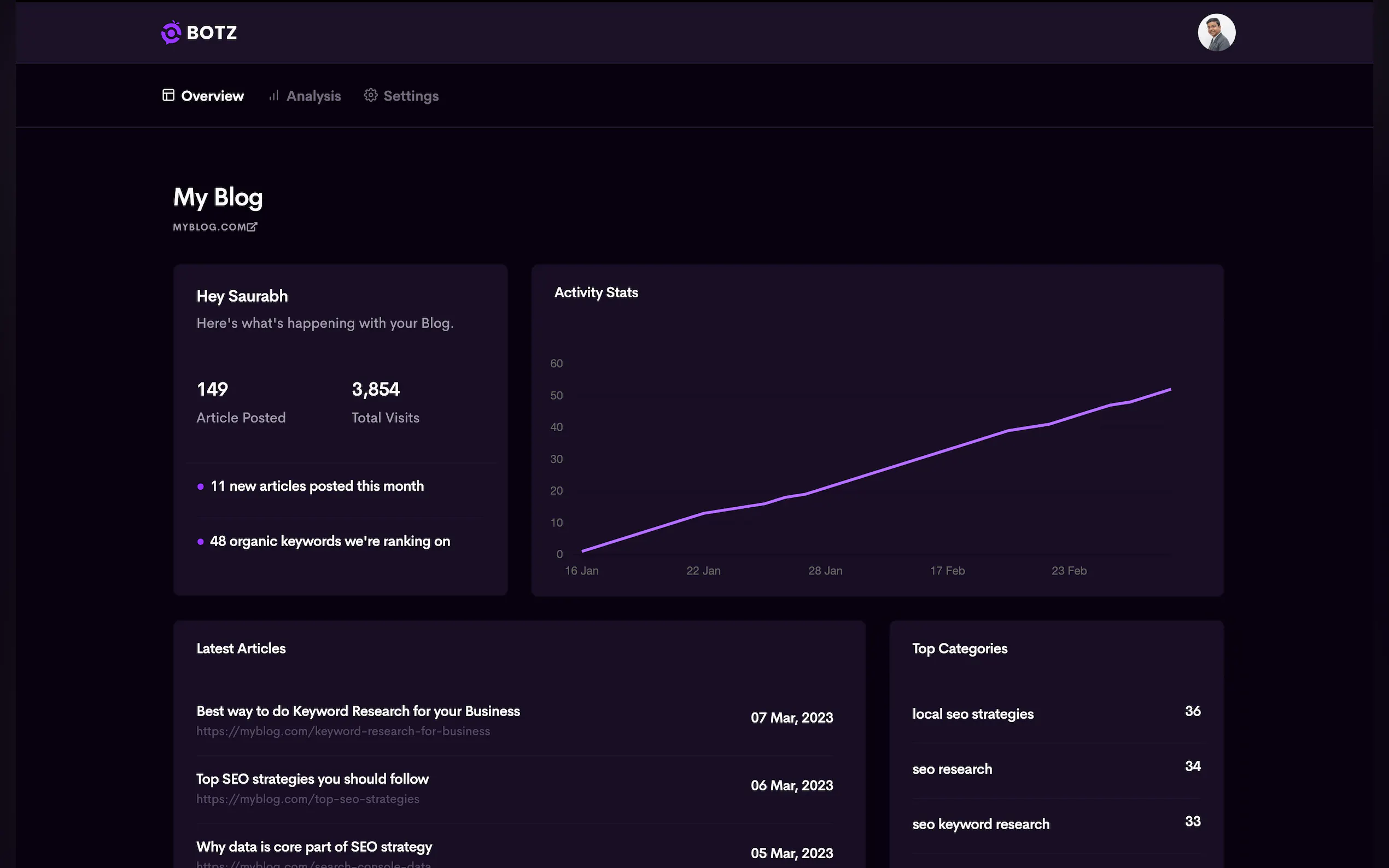Select the local seo strategies category
This screenshot has width=1389, height=868.
click(973, 713)
